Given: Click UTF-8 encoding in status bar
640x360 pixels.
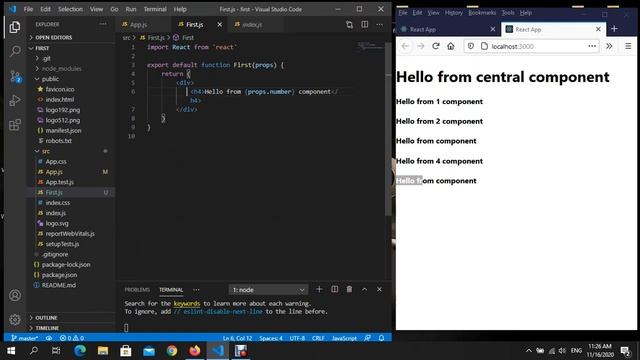Looking at the screenshot, I should pos(297,338).
